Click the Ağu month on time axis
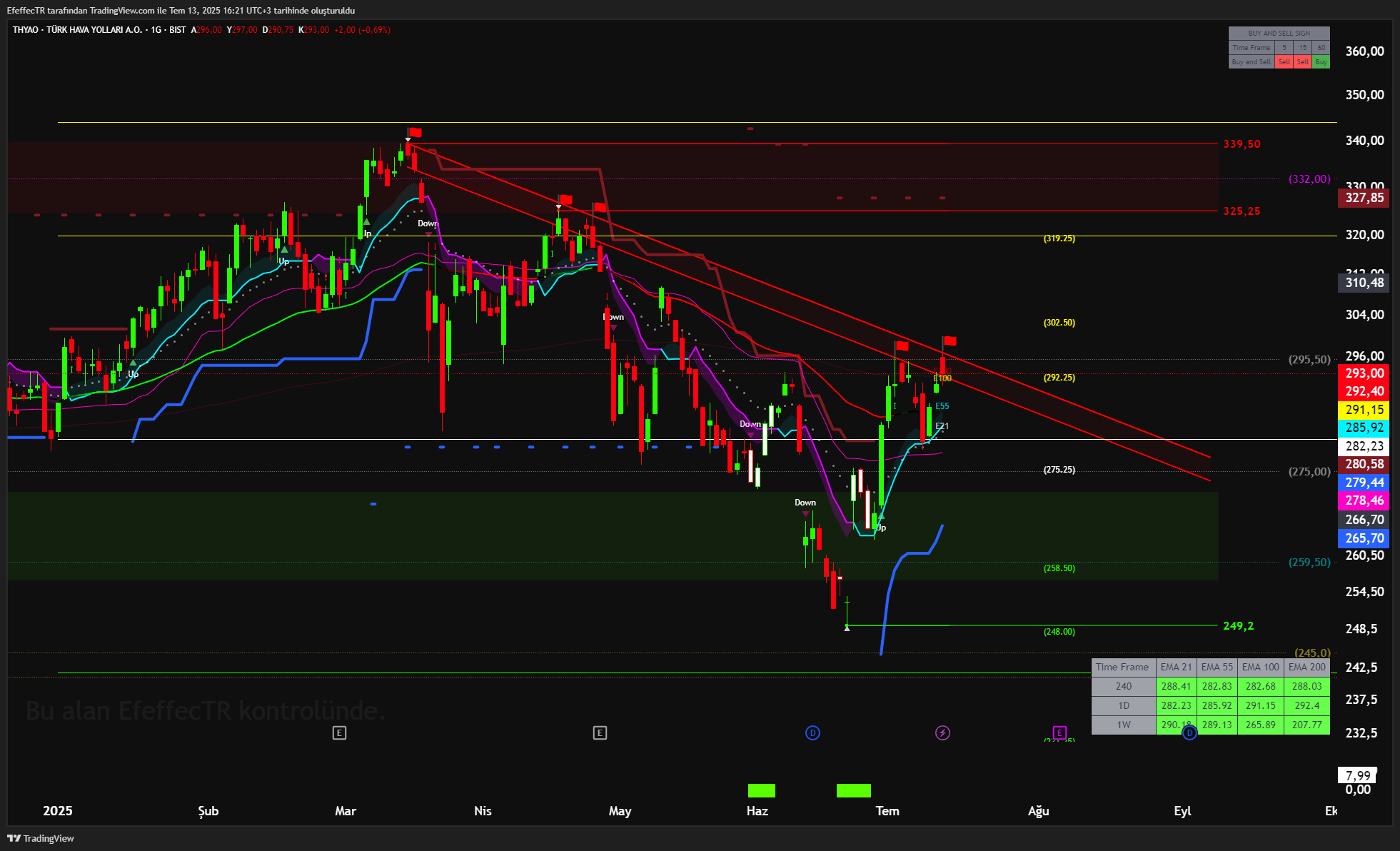Image resolution: width=1400 pixels, height=851 pixels. coord(1039,811)
